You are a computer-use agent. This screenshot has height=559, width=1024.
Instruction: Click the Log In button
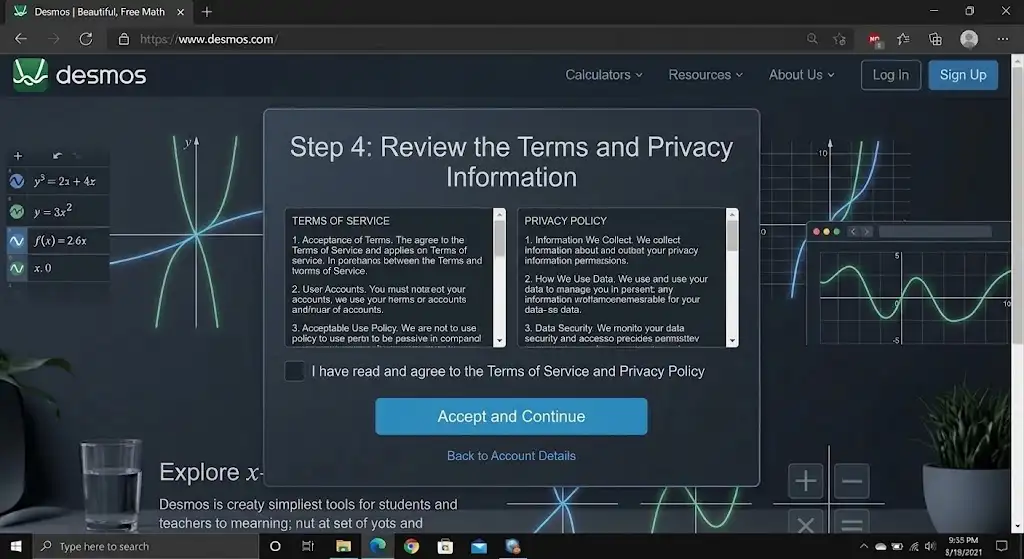[891, 74]
